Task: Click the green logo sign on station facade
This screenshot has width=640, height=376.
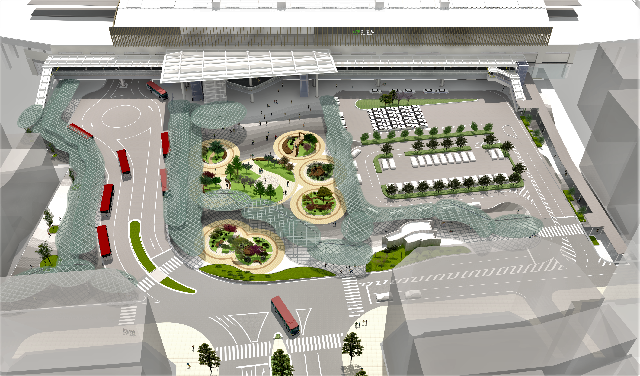Action: coord(358,31)
